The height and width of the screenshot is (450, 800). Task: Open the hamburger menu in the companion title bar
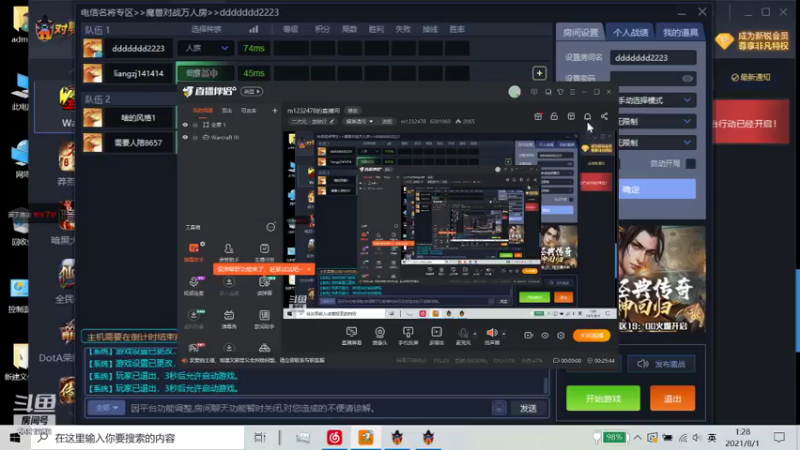click(572, 92)
